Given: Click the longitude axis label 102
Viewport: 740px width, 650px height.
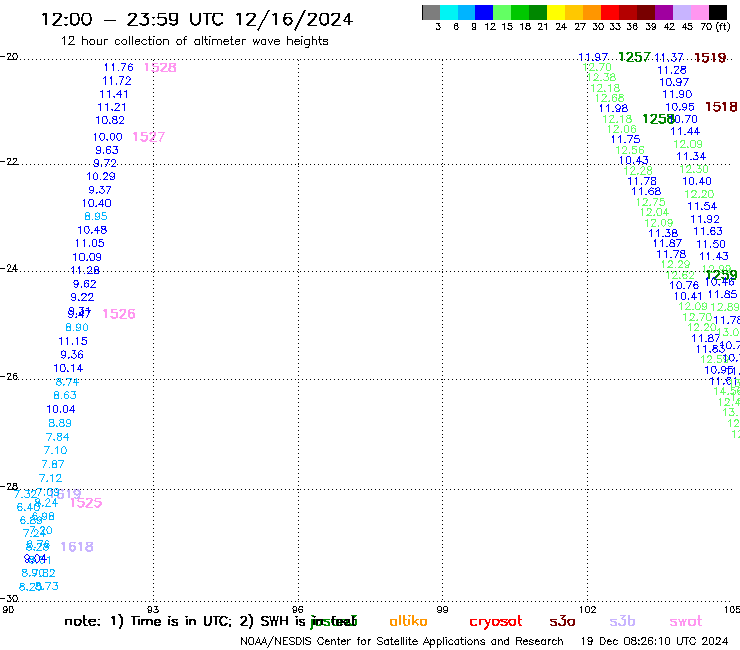Looking at the screenshot, I should (588, 609).
